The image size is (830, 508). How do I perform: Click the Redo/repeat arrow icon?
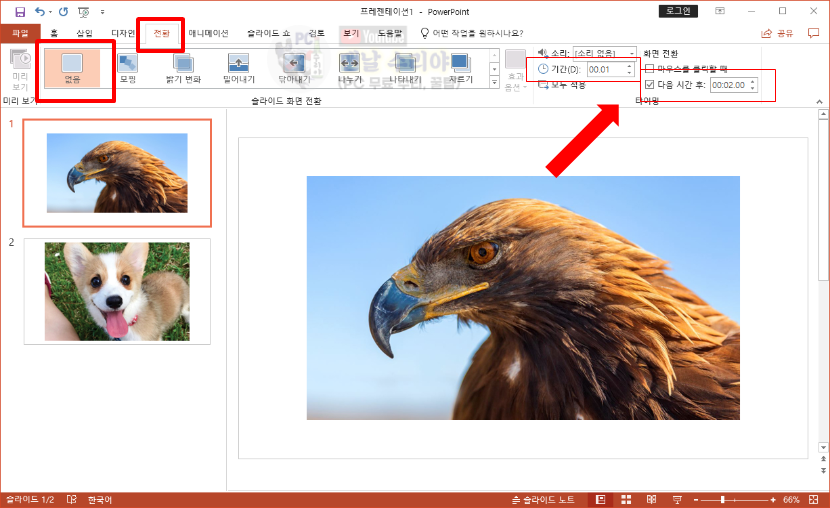(x=64, y=12)
